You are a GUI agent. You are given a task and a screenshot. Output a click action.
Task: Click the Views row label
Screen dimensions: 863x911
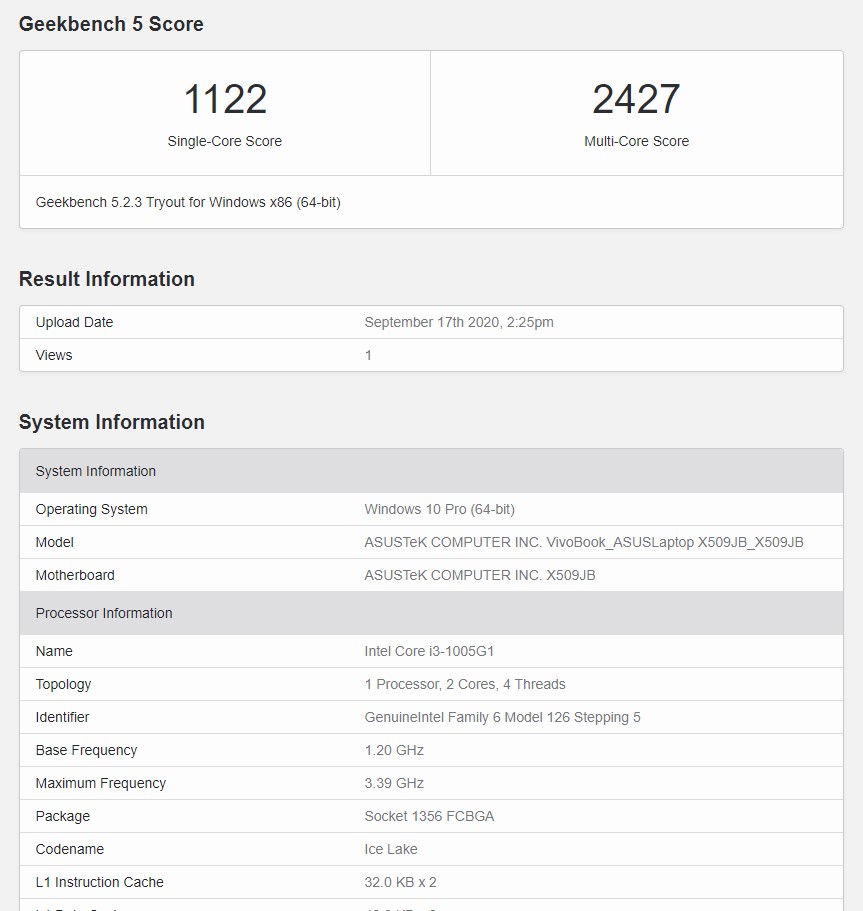tap(54, 355)
